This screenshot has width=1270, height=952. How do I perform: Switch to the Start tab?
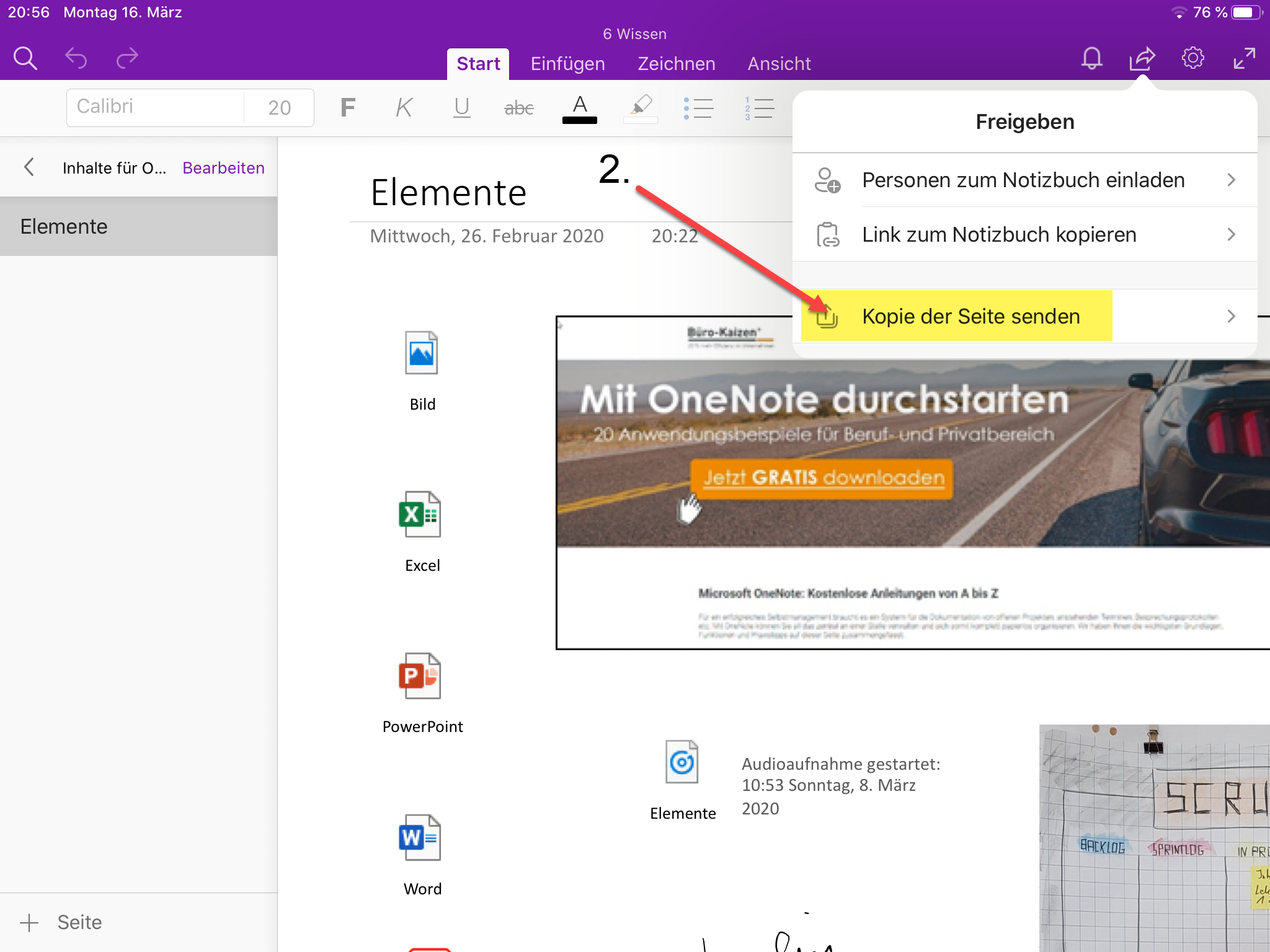[x=478, y=64]
